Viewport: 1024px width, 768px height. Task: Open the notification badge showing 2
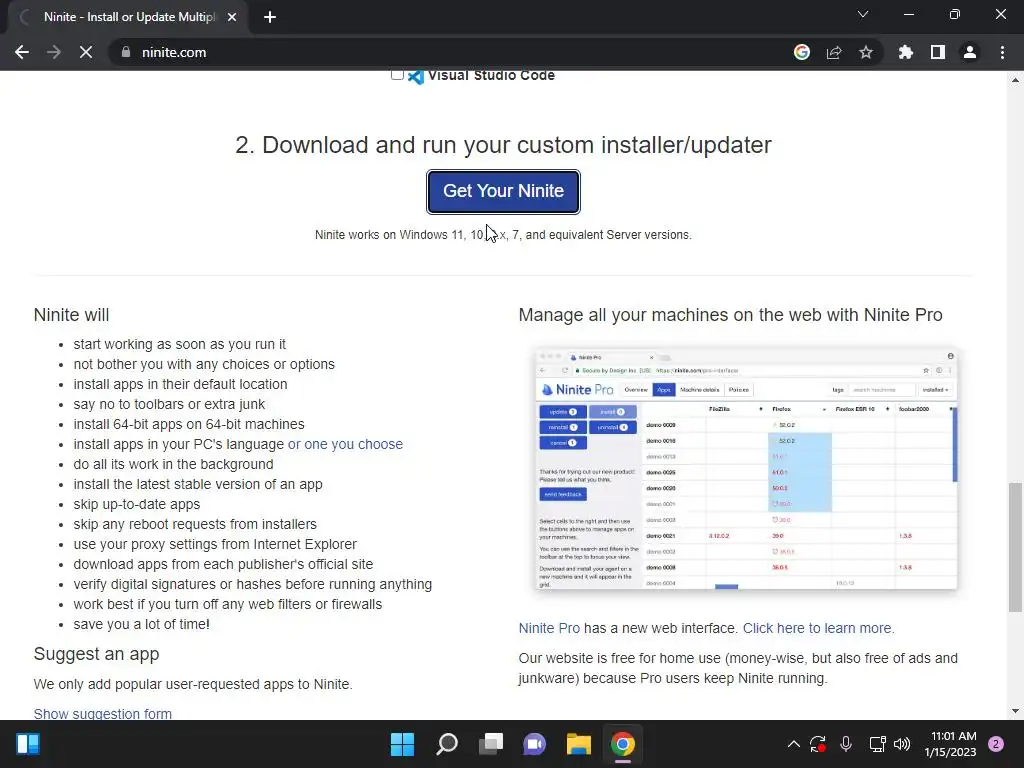[x=996, y=744]
